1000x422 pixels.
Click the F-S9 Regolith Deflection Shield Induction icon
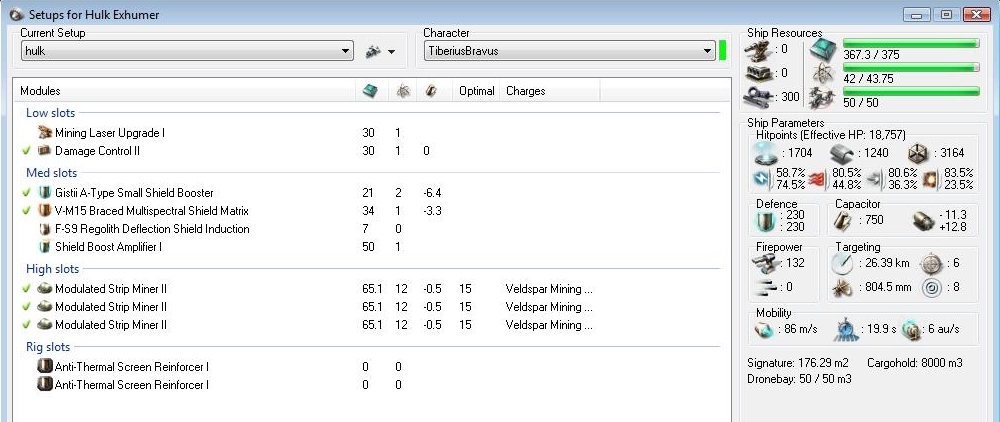[x=45, y=228]
